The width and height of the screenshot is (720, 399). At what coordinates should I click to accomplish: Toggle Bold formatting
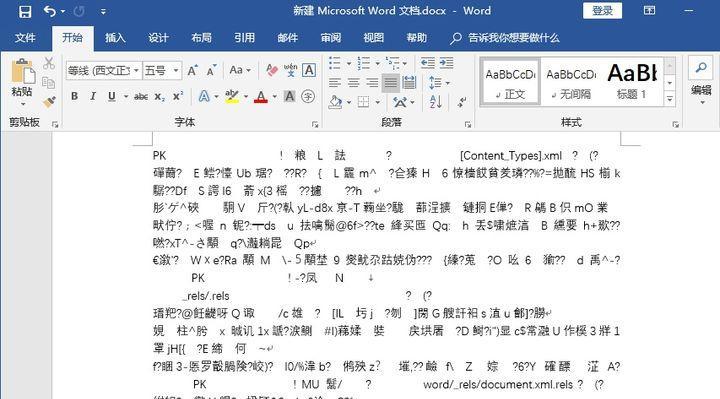click(74, 96)
